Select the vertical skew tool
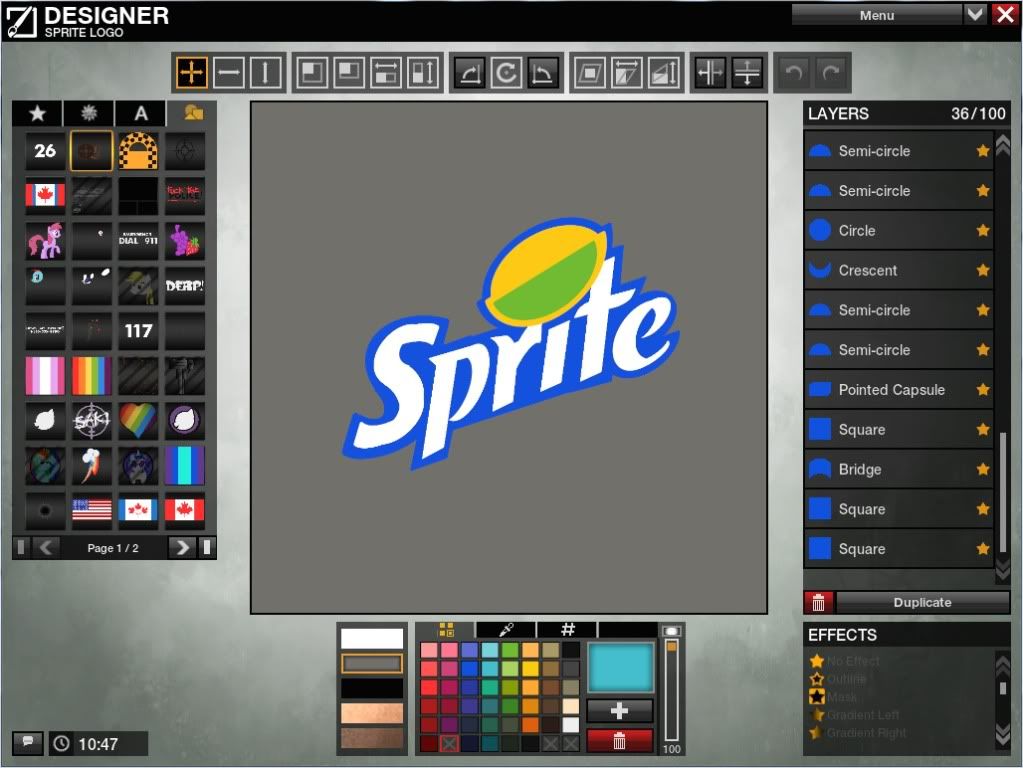This screenshot has height=768, width=1023. [x=664, y=72]
